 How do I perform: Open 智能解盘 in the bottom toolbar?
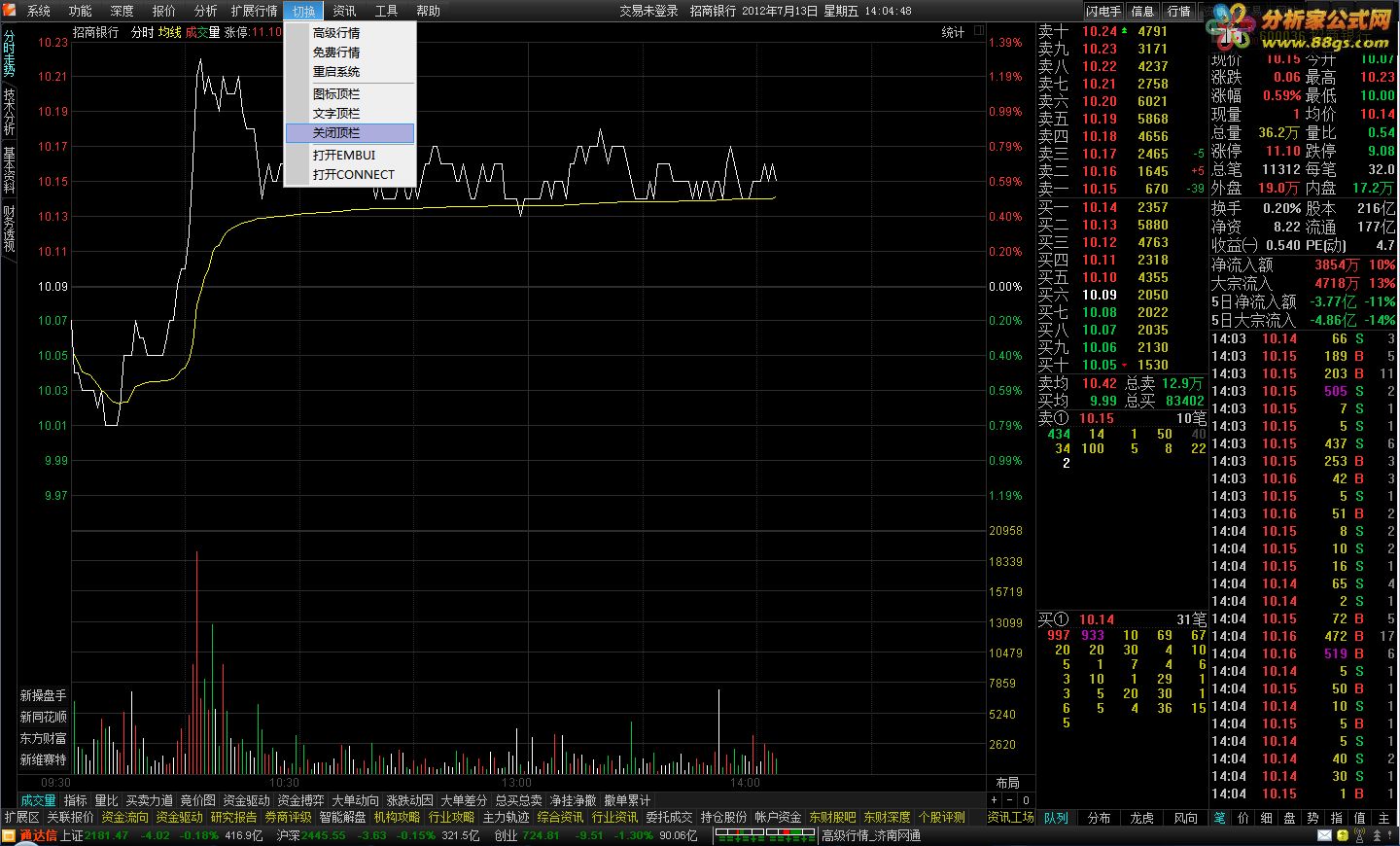click(x=342, y=818)
